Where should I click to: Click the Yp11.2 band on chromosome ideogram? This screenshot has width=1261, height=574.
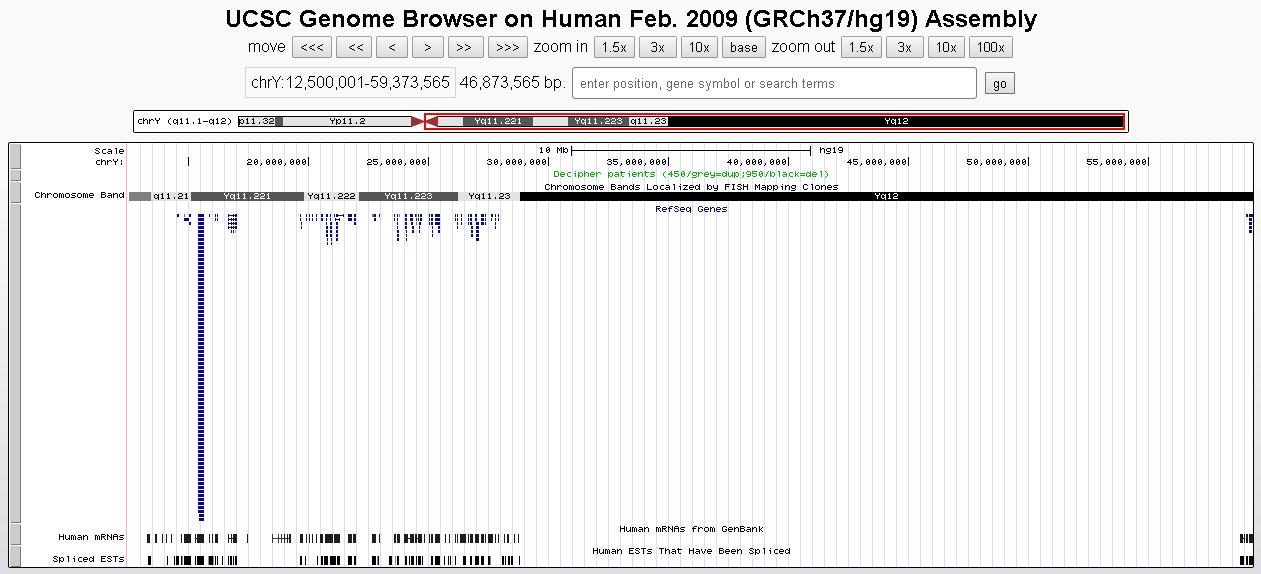tap(347, 121)
